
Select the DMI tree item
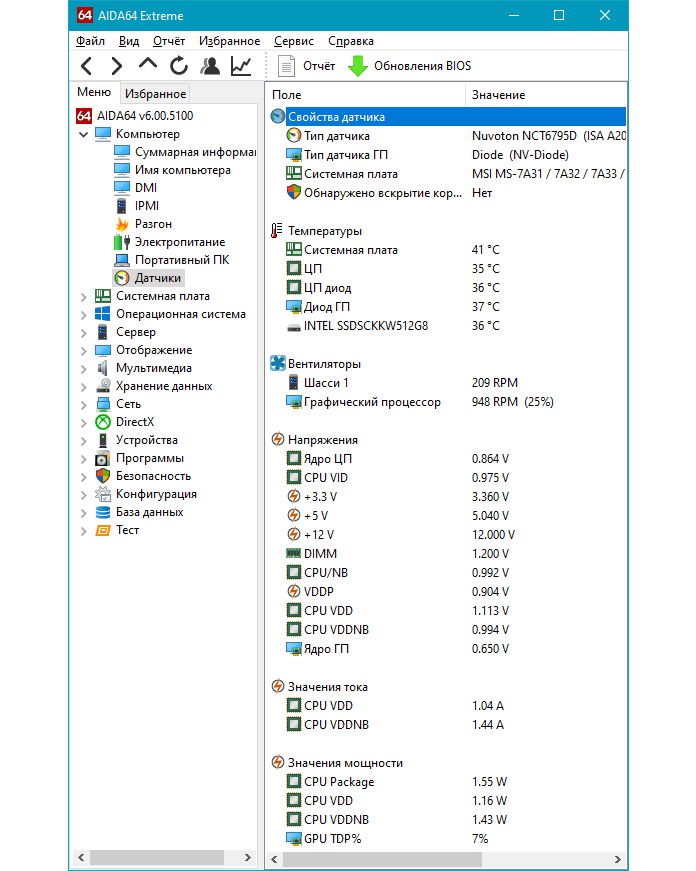(x=136, y=188)
